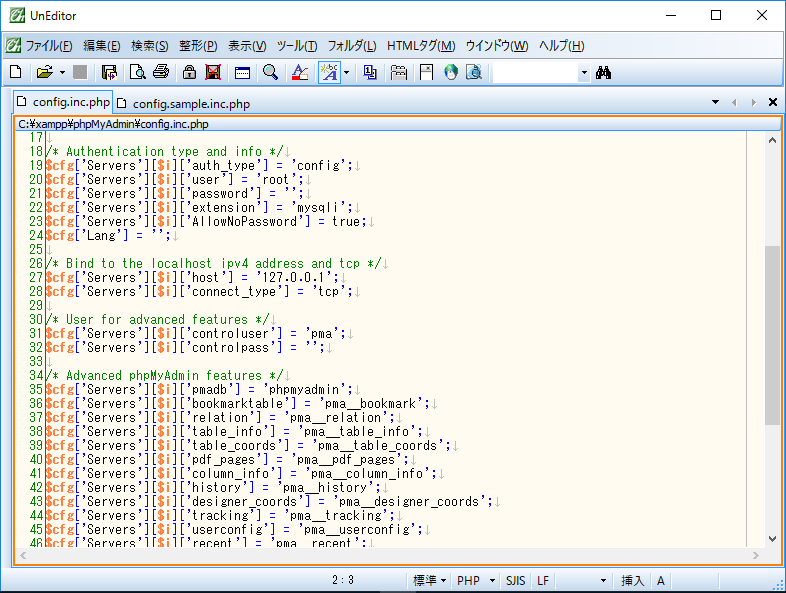
Task: Open the PHP language dropdown
Action: (x=474, y=580)
